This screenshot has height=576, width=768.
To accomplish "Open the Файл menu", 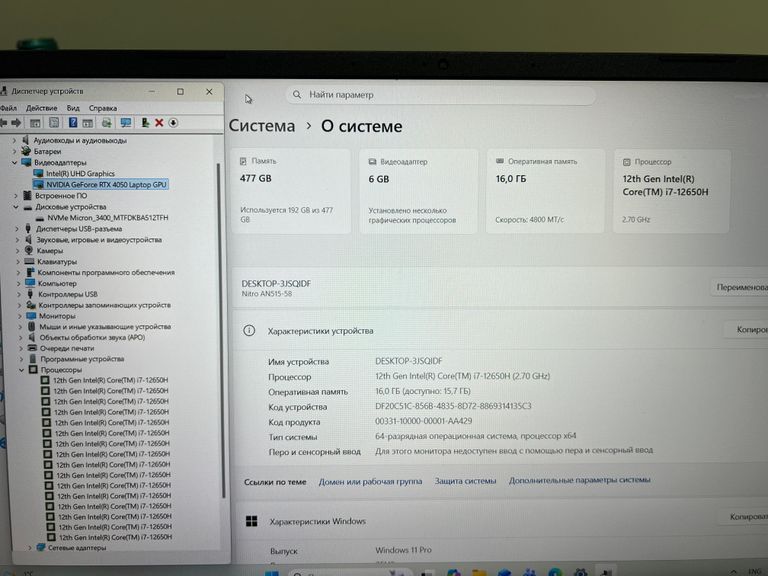I will [8, 108].
